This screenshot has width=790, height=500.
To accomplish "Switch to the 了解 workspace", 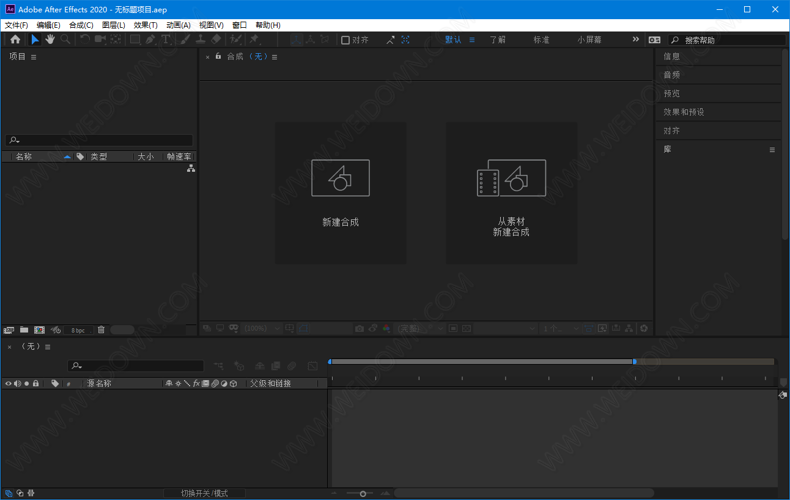I will [x=497, y=40].
